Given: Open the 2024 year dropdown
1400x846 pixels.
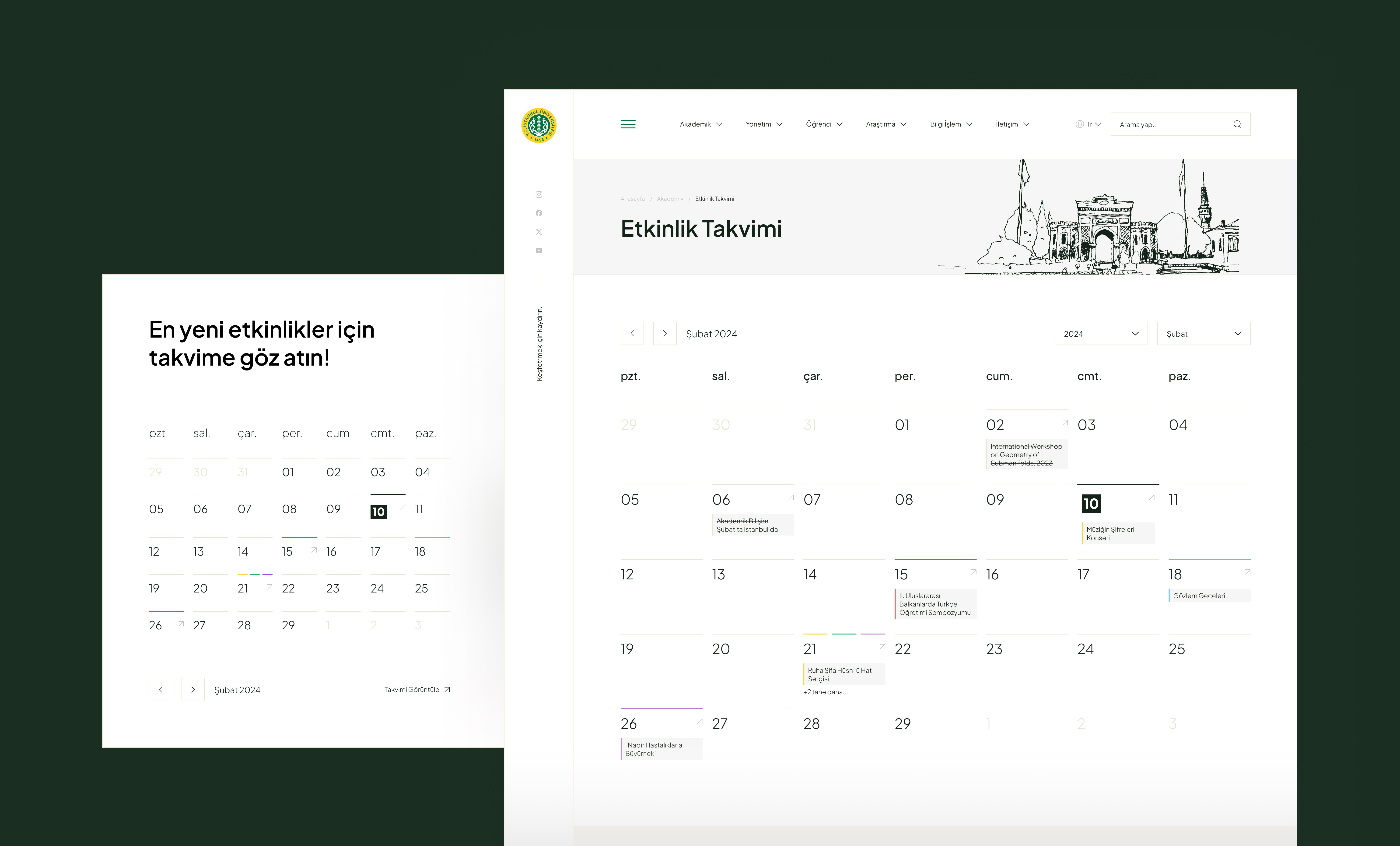Looking at the screenshot, I should [1101, 334].
